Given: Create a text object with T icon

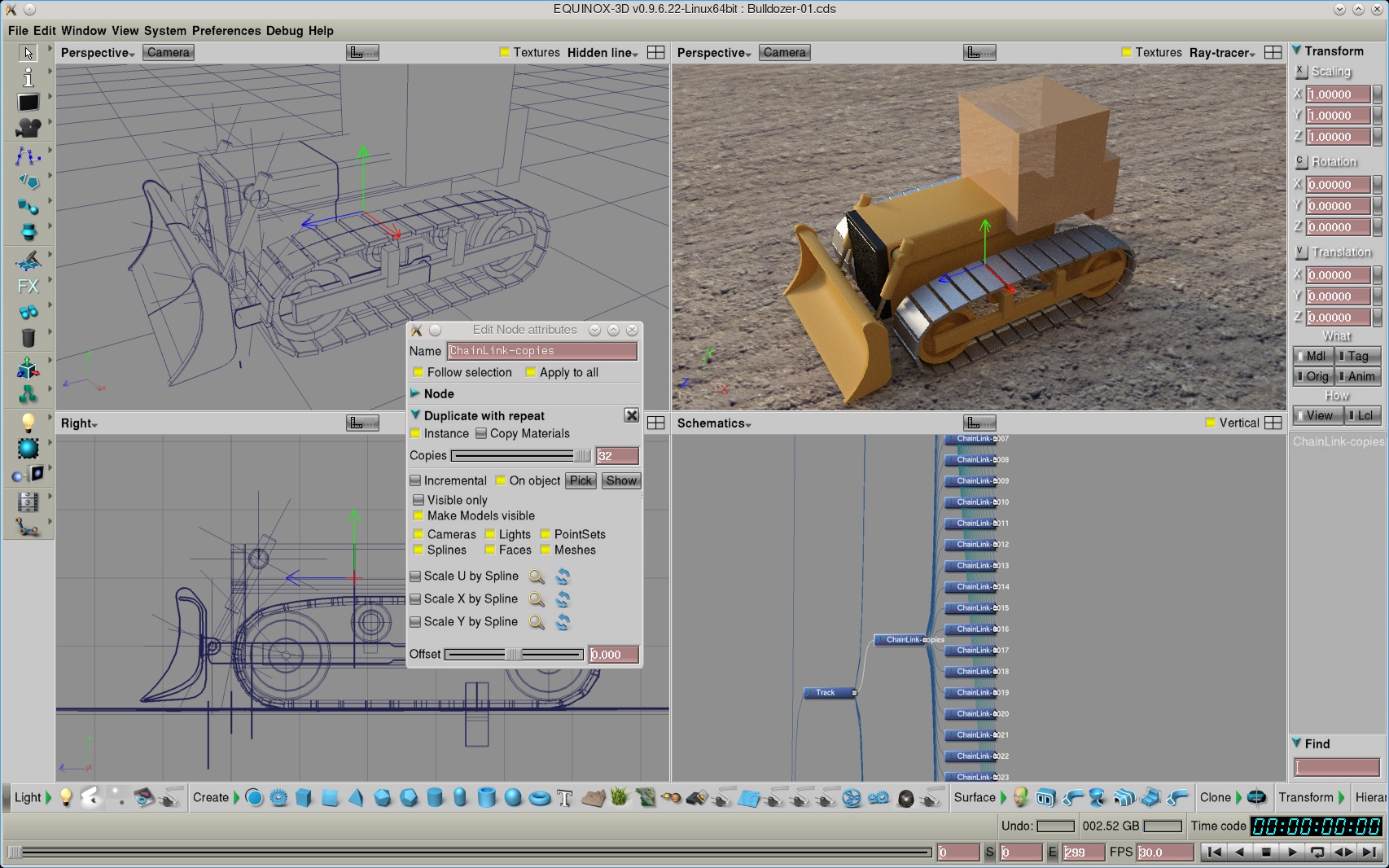Looking at the screenshot, I should 565,798.
